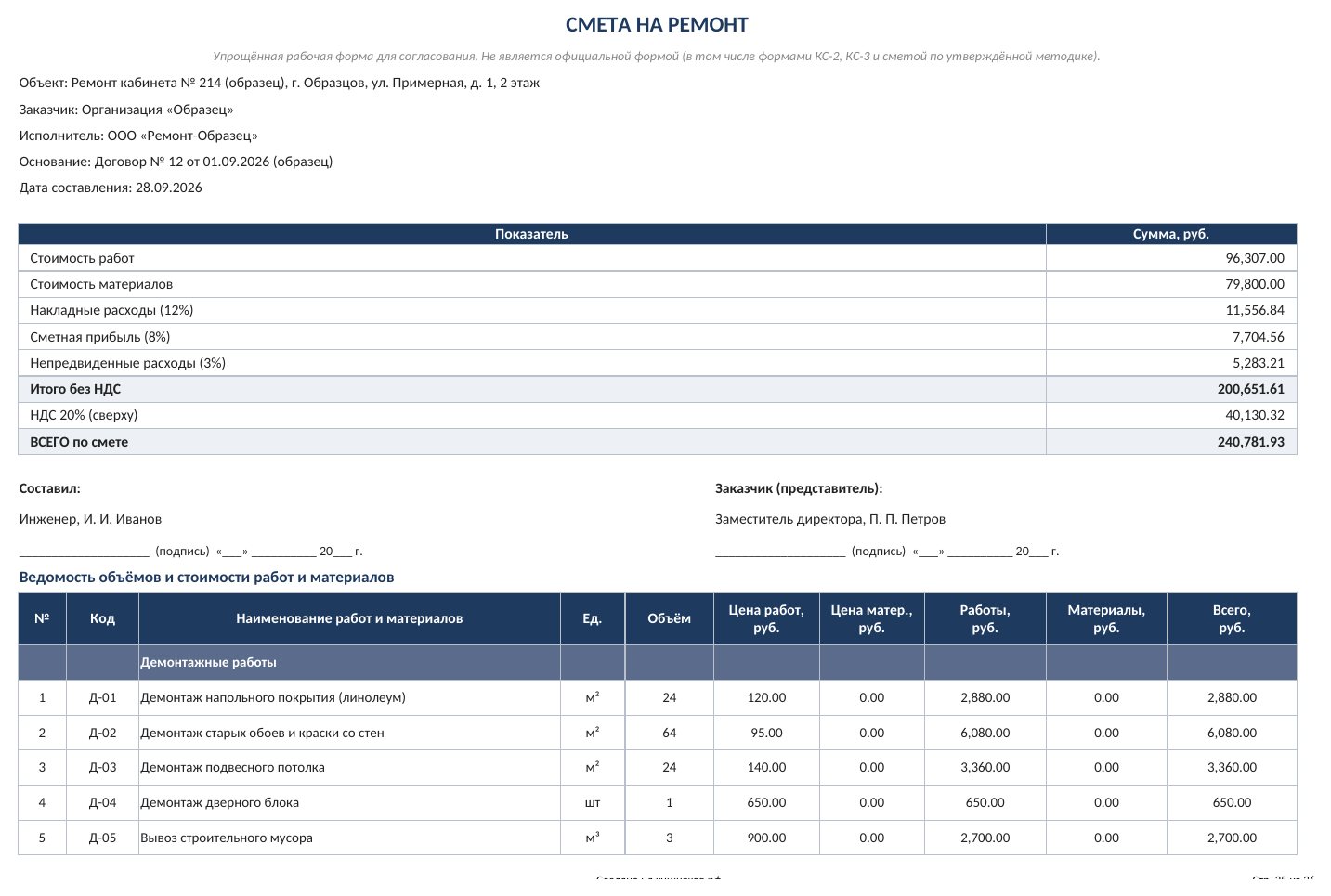Click the work price 900.00
Image resolution: width=1331 pixels, height=896 pixels.
(766, 838)
